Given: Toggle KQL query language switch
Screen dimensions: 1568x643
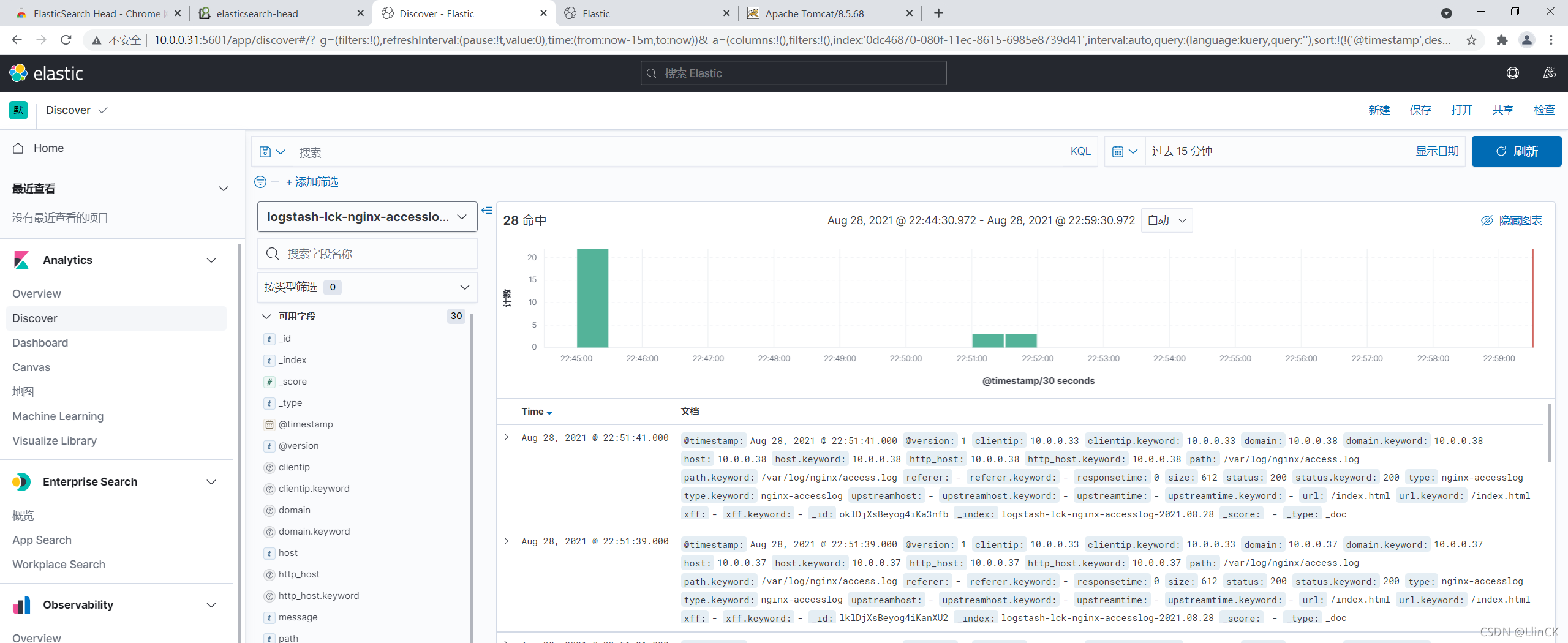Looking at the screenshot, I should pyautogui.click(x=1080, y=151).
